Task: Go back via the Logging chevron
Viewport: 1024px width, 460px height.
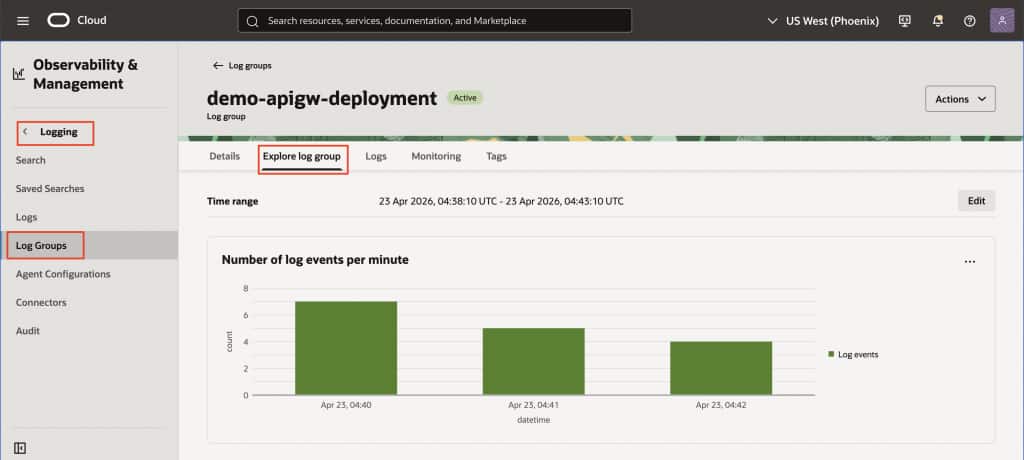Action: [x=26, y=132]
